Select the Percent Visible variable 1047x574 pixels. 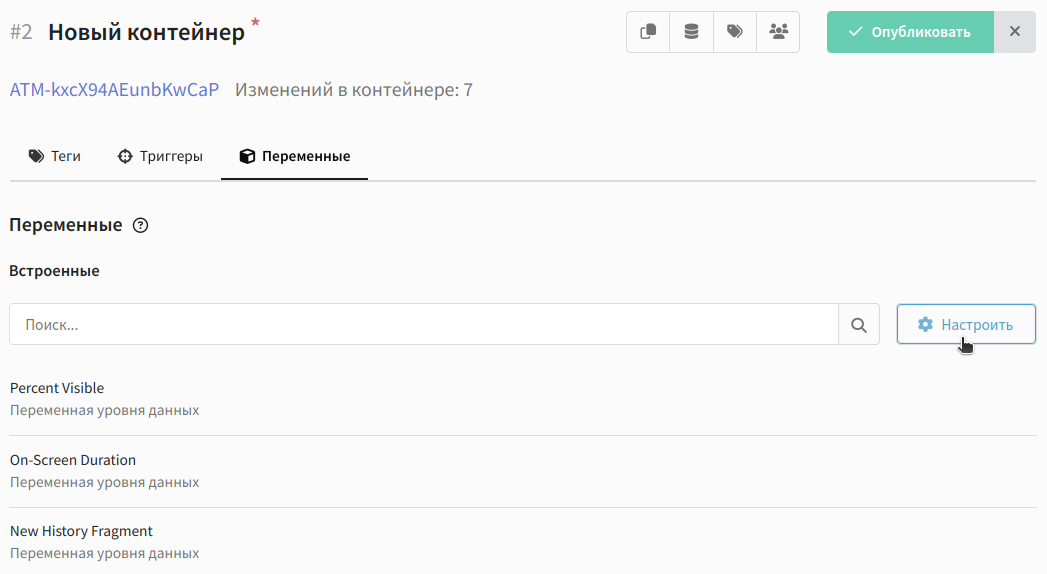tap(523, 399)
